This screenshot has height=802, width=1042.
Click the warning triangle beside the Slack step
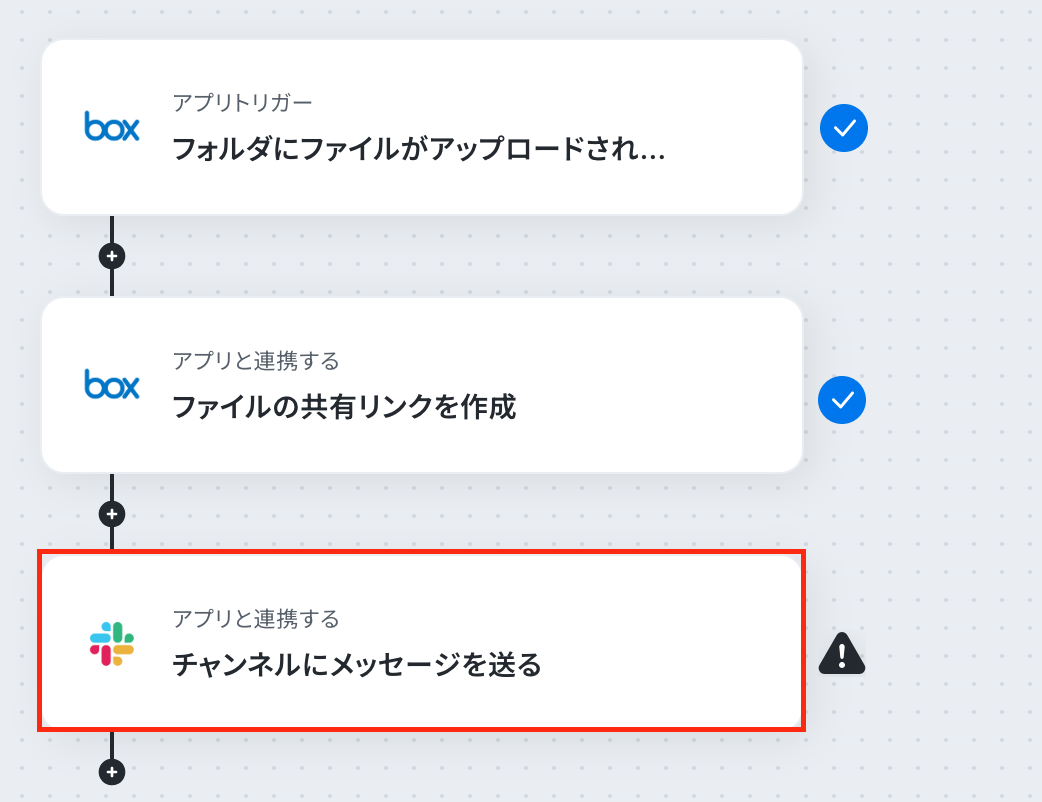[841, 654]
